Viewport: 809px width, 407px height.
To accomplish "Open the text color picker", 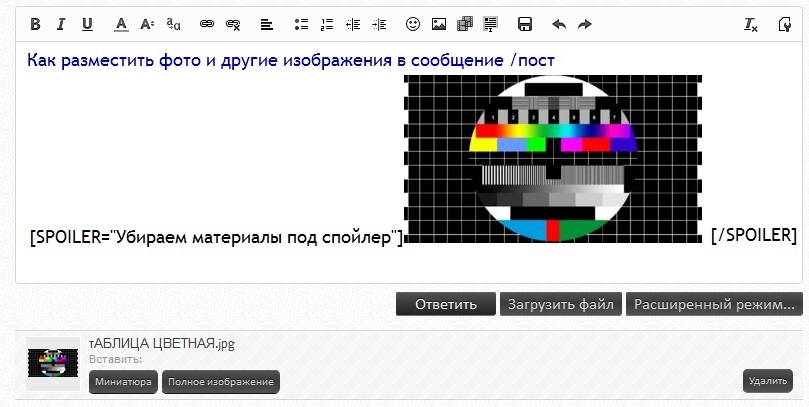I will click(x=121, y=24).
